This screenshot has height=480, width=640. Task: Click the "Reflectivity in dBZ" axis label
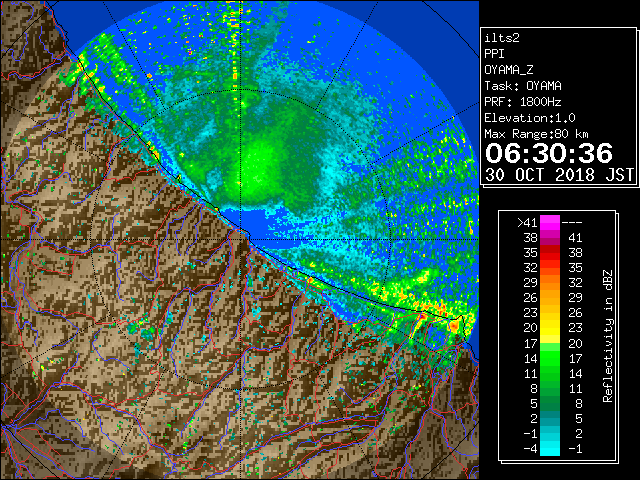[x=607, y=336]
